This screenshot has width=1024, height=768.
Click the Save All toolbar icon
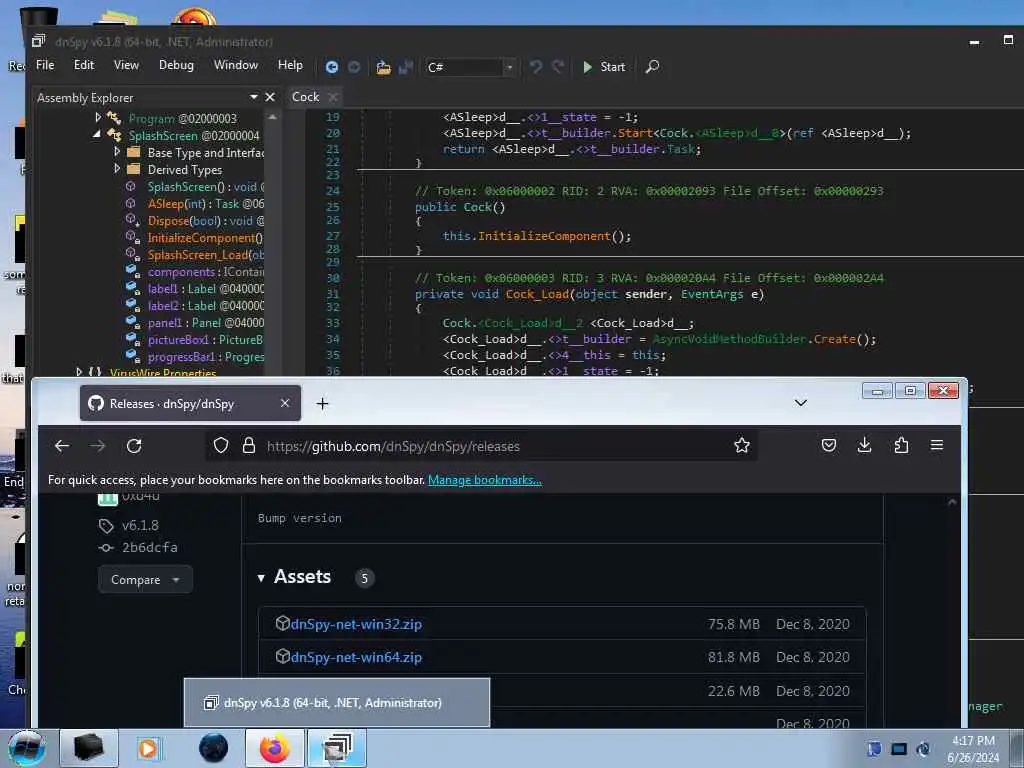pyautogui.click(x=406, y=67)
